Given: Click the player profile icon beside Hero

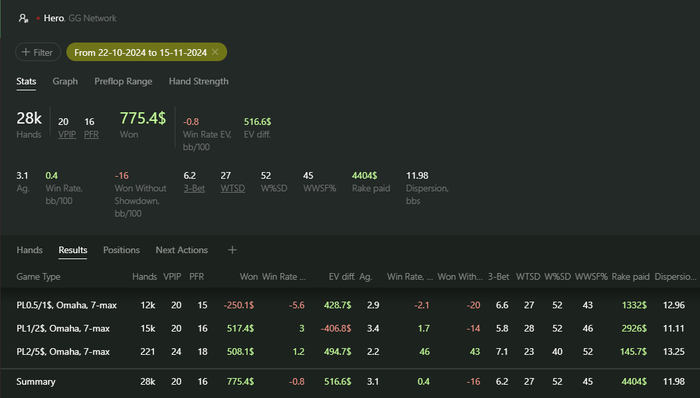Looking at the screenshot, I should 23,18.
